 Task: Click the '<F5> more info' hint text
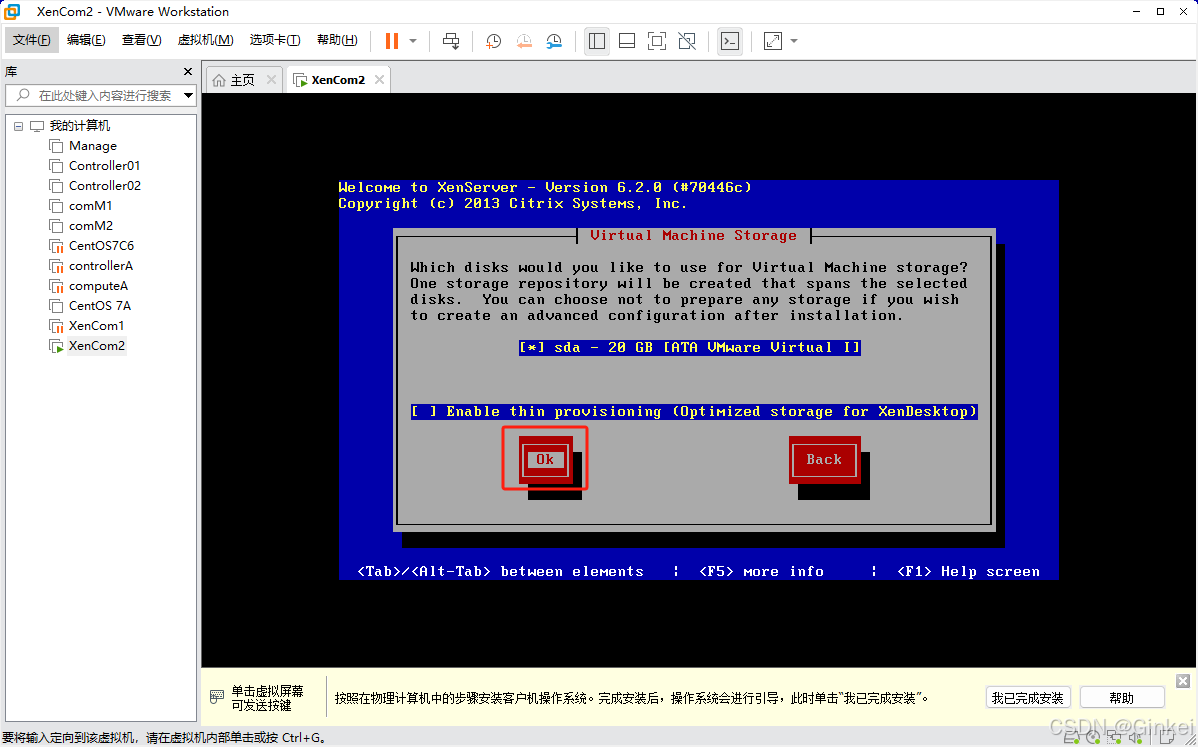(x=762, y=572)
